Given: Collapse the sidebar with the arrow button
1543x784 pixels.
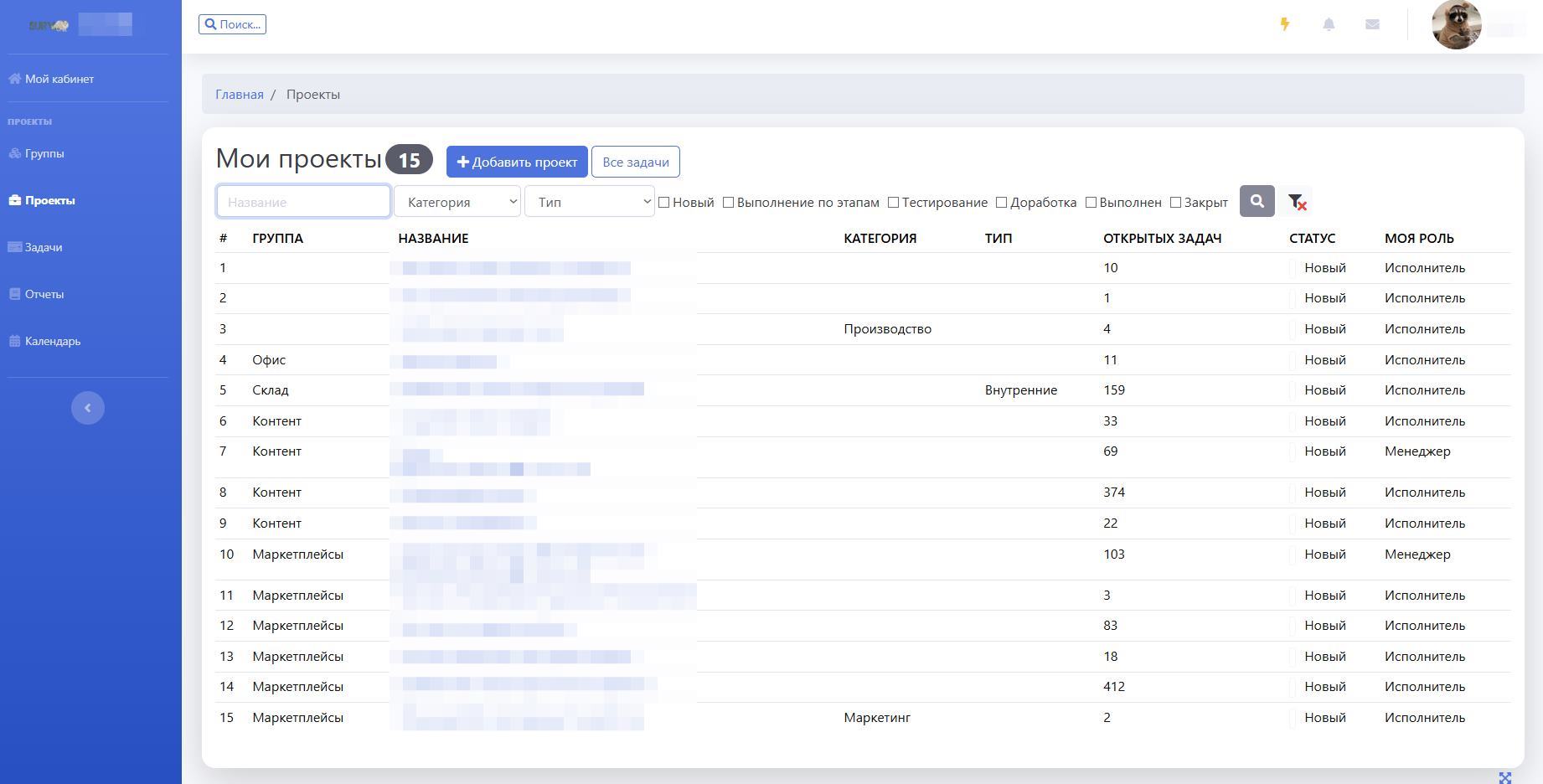Looking at the screenshot, I should [x=88, y=408].
